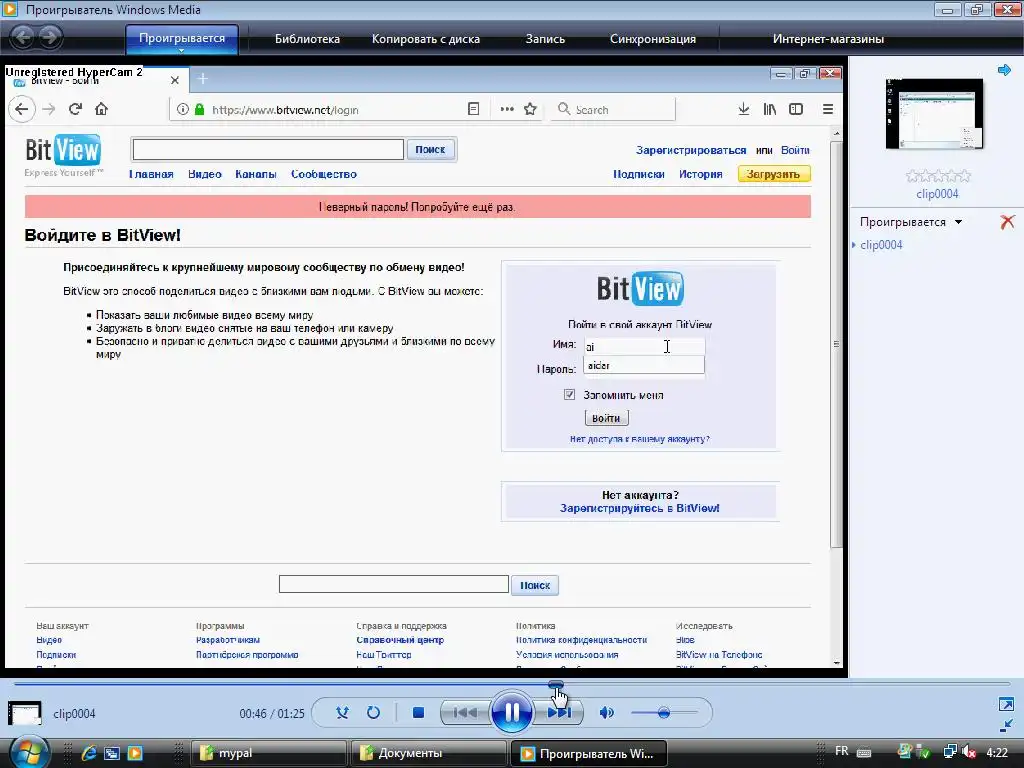Screen dimensions: 1024x768
Task: Open the Синхронизация tab
Action: pos(652,39)
